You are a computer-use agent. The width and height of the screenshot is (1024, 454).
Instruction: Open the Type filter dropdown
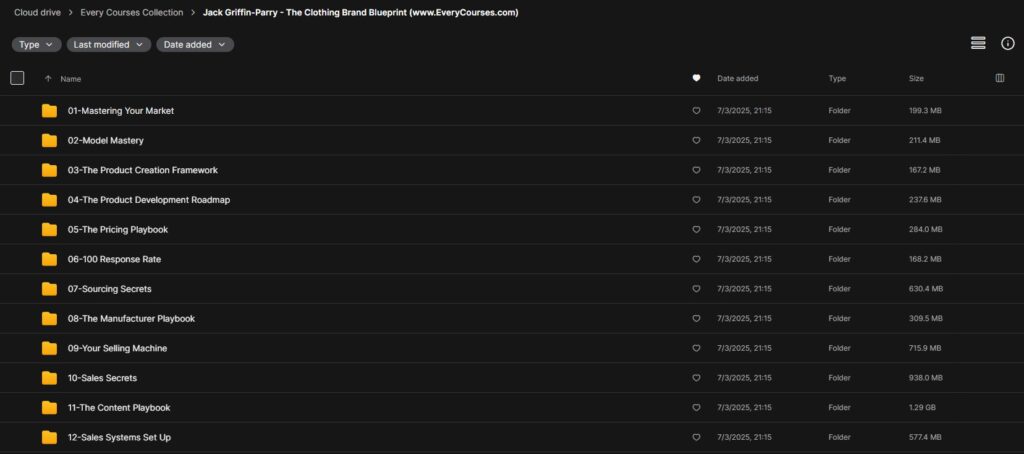tap(37, 44)
